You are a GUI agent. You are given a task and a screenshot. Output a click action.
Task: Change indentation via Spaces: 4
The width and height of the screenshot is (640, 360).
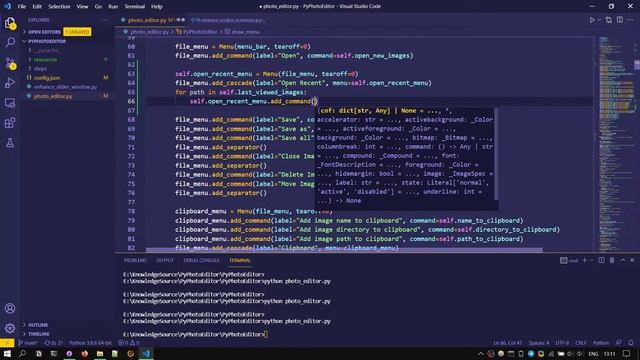coord(539,343)
